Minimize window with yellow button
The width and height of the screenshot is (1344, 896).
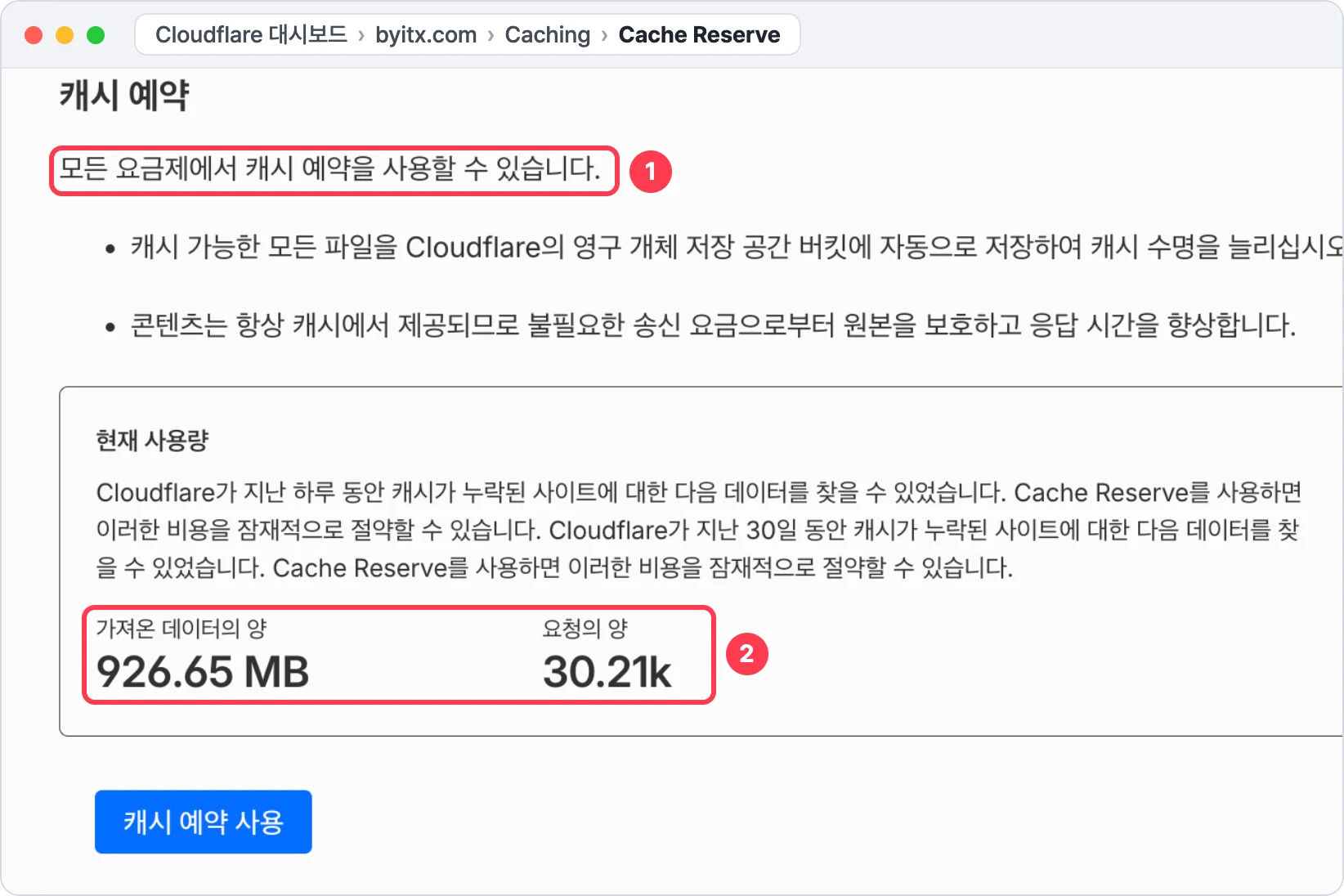tap(65, 35)
